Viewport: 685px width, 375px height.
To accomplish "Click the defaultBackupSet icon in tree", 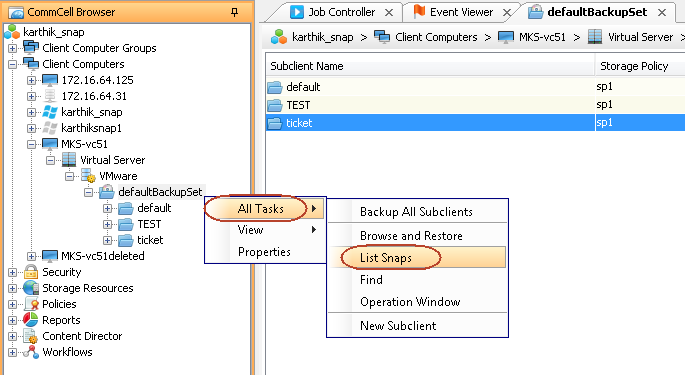I will point(107,192).
